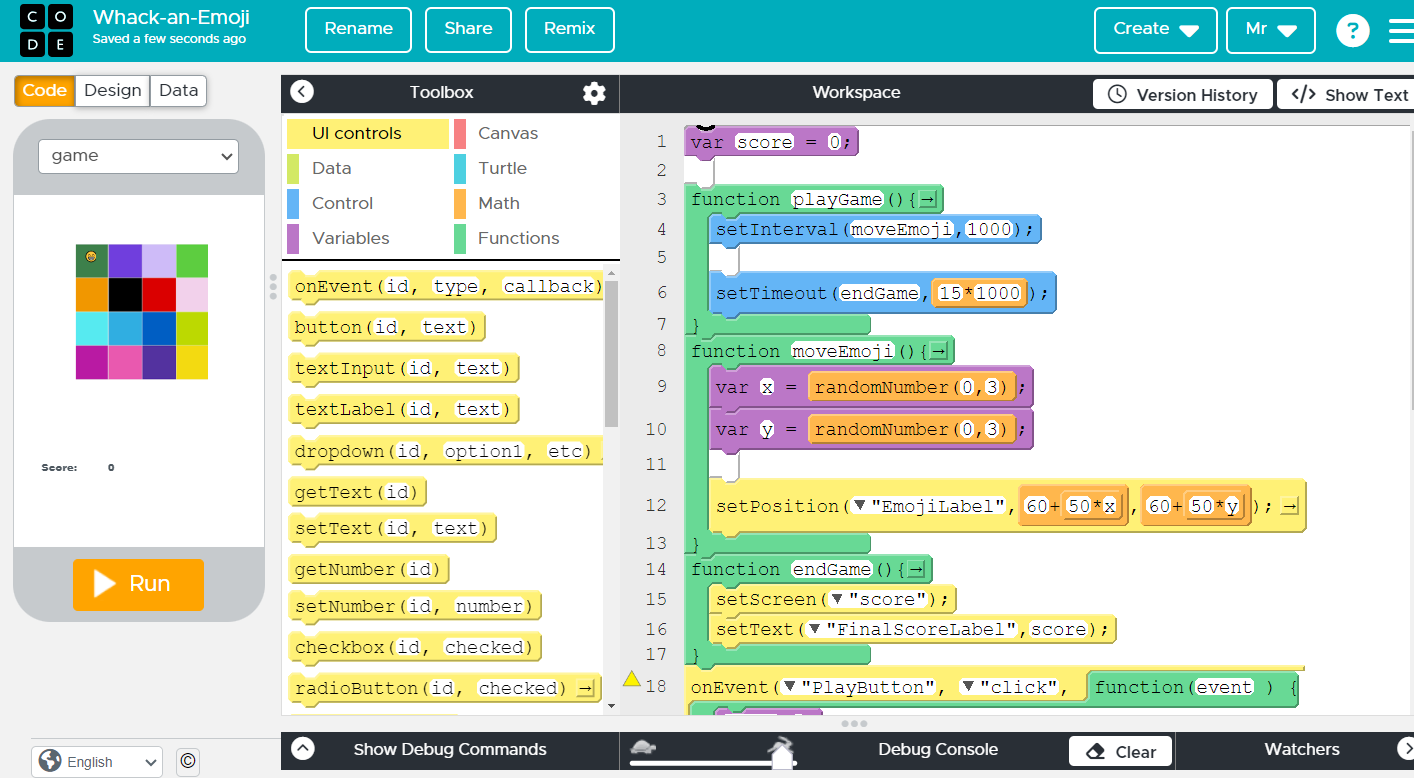
Task: Open the screen selector dropdown showing game
Action: 138,156
